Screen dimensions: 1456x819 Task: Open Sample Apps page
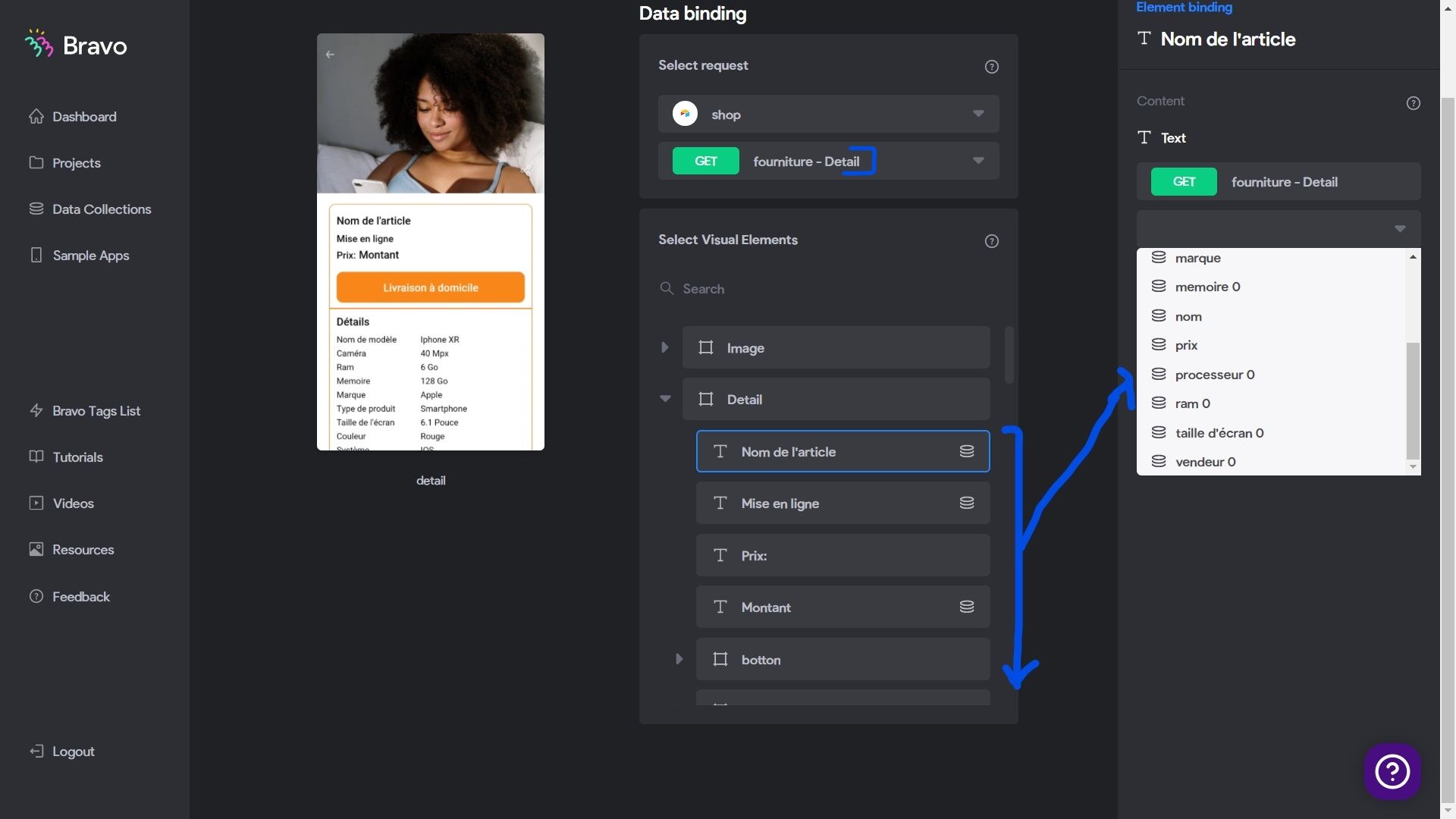79,256
